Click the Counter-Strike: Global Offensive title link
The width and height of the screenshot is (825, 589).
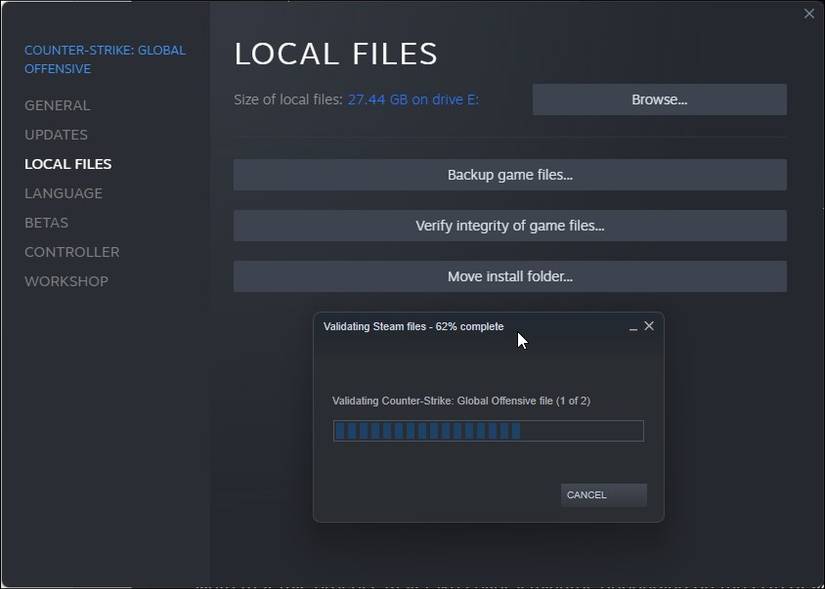[x=105, y=59]
